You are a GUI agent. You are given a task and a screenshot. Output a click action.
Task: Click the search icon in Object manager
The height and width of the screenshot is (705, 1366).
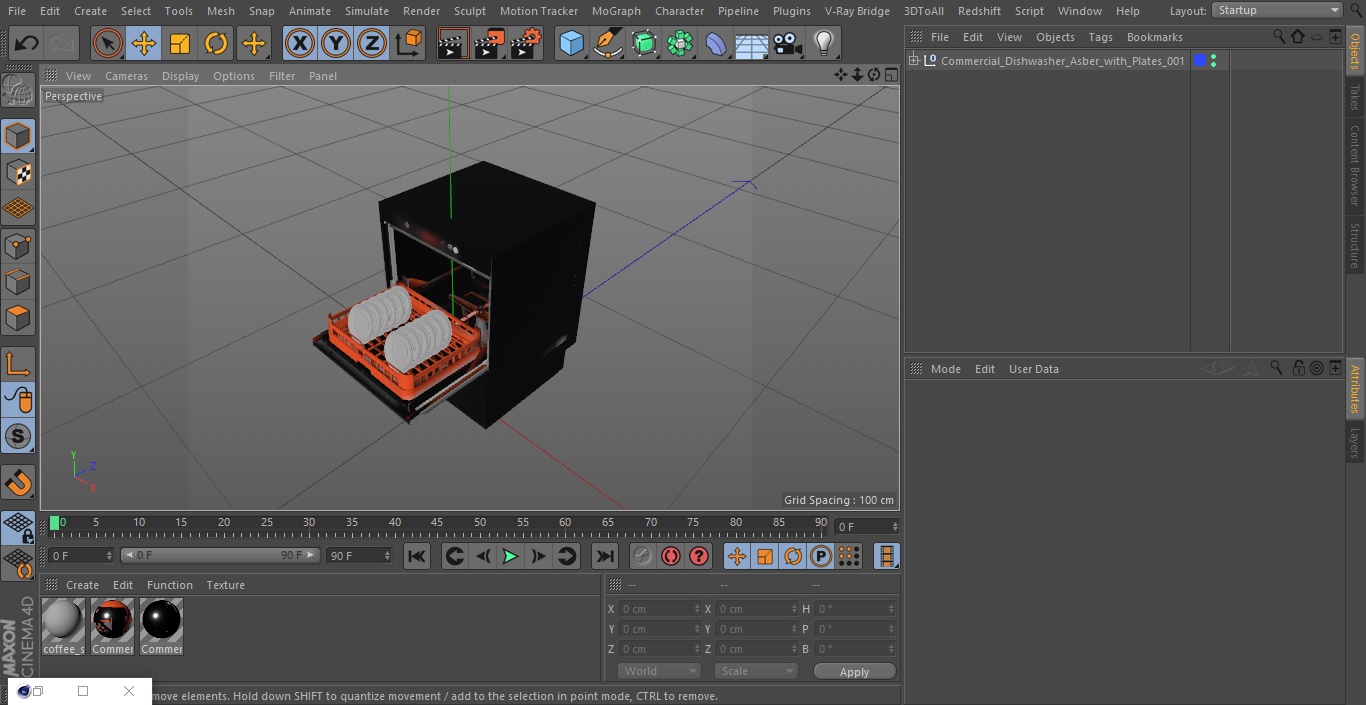pos(1279,36)
